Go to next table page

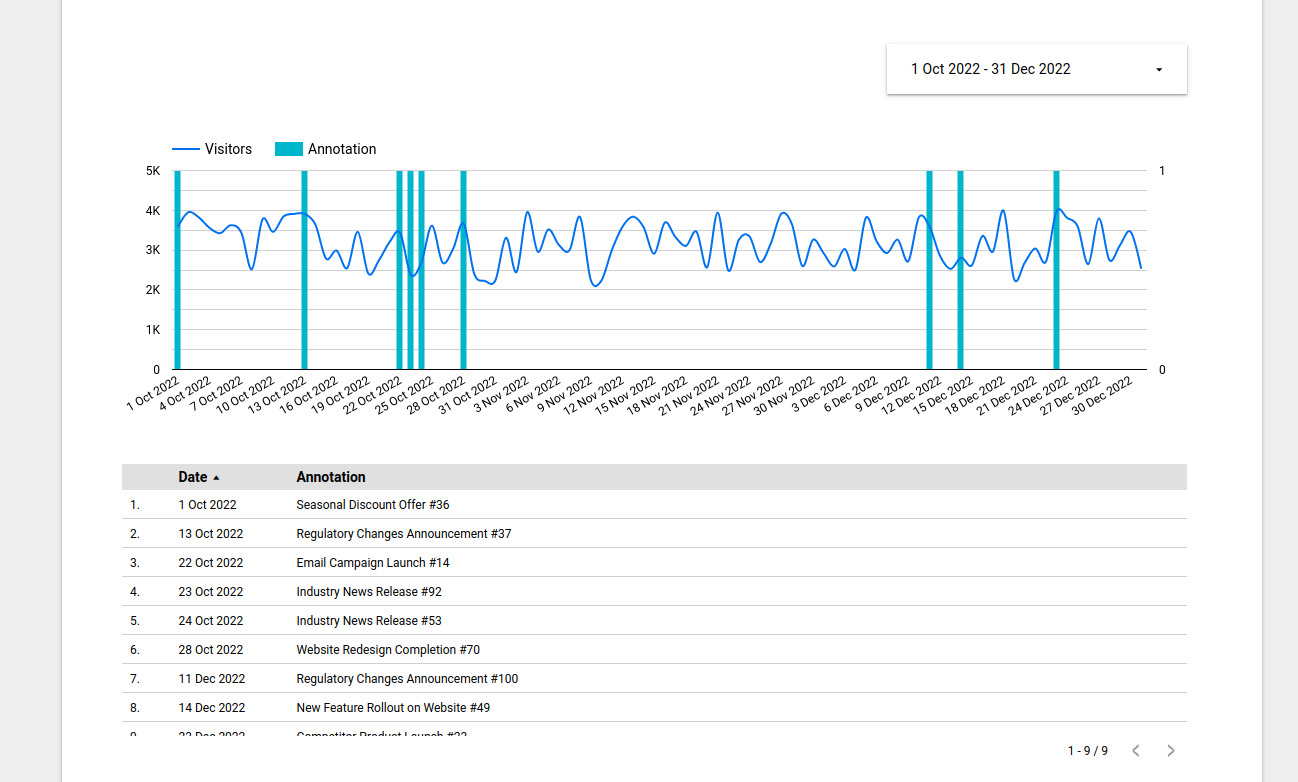[x=1171, y=751]
